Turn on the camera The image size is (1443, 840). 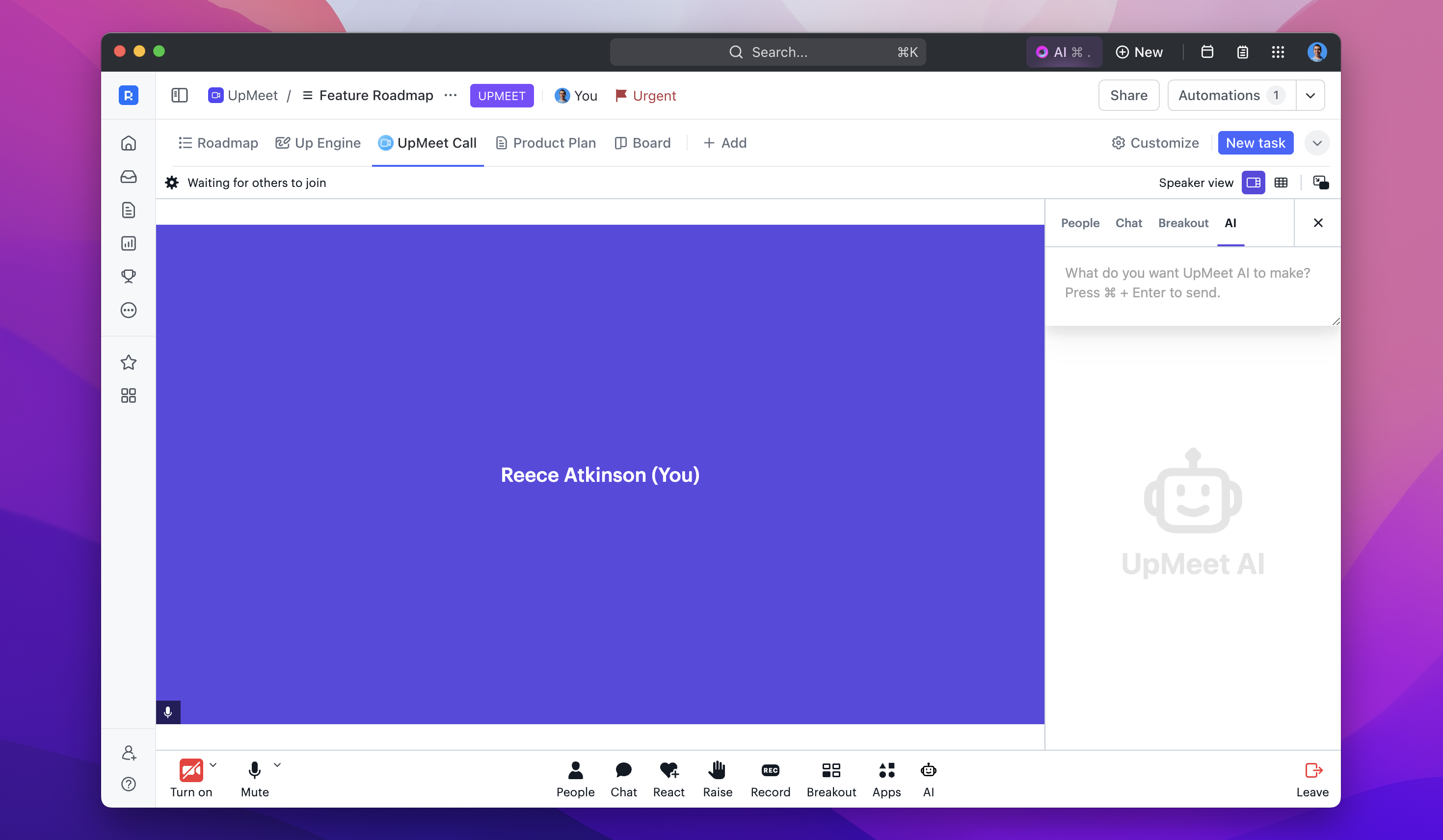click(x=190, y=770)
